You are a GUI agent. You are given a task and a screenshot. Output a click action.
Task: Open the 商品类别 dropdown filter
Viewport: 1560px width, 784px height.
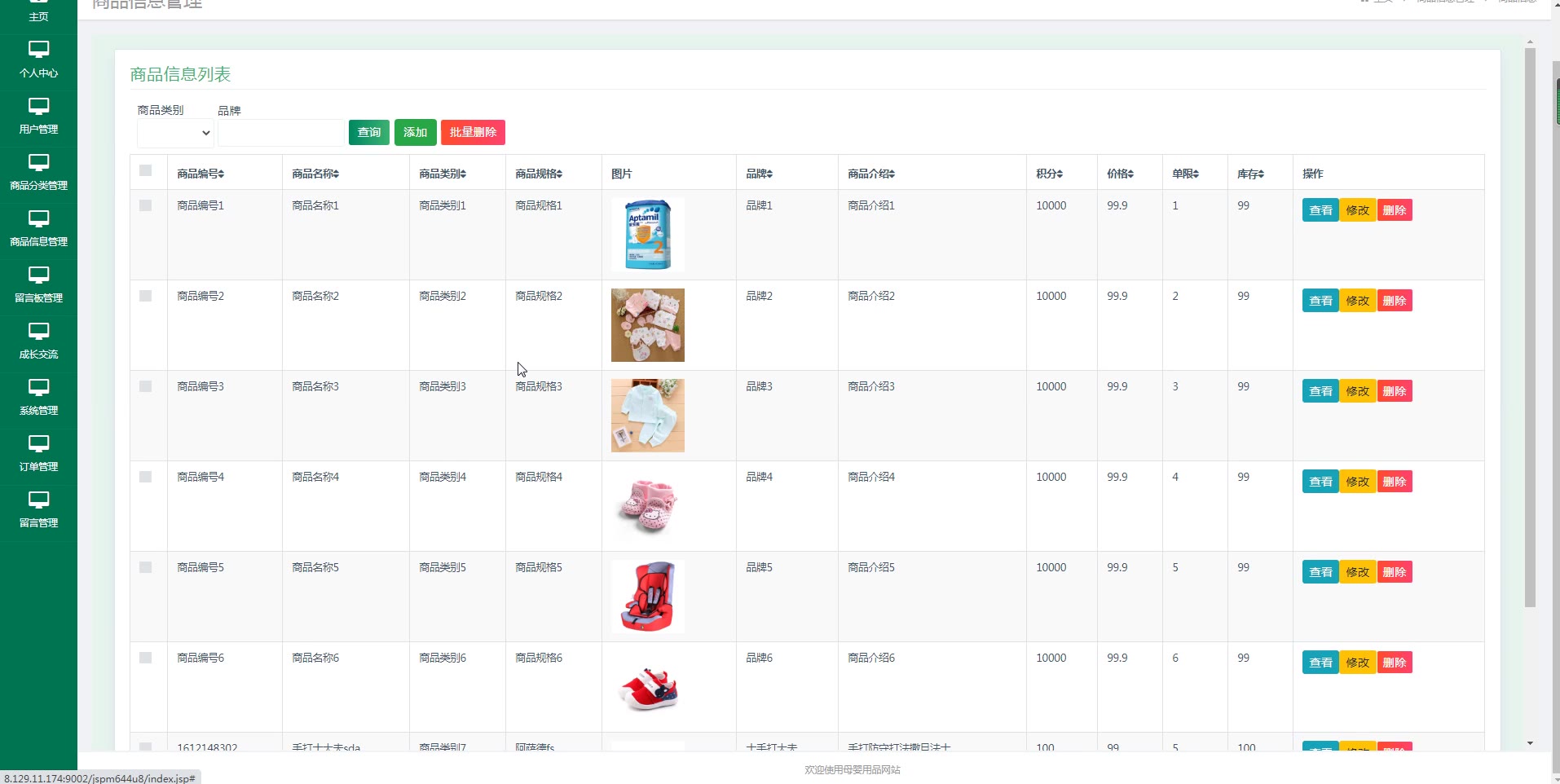175,133
